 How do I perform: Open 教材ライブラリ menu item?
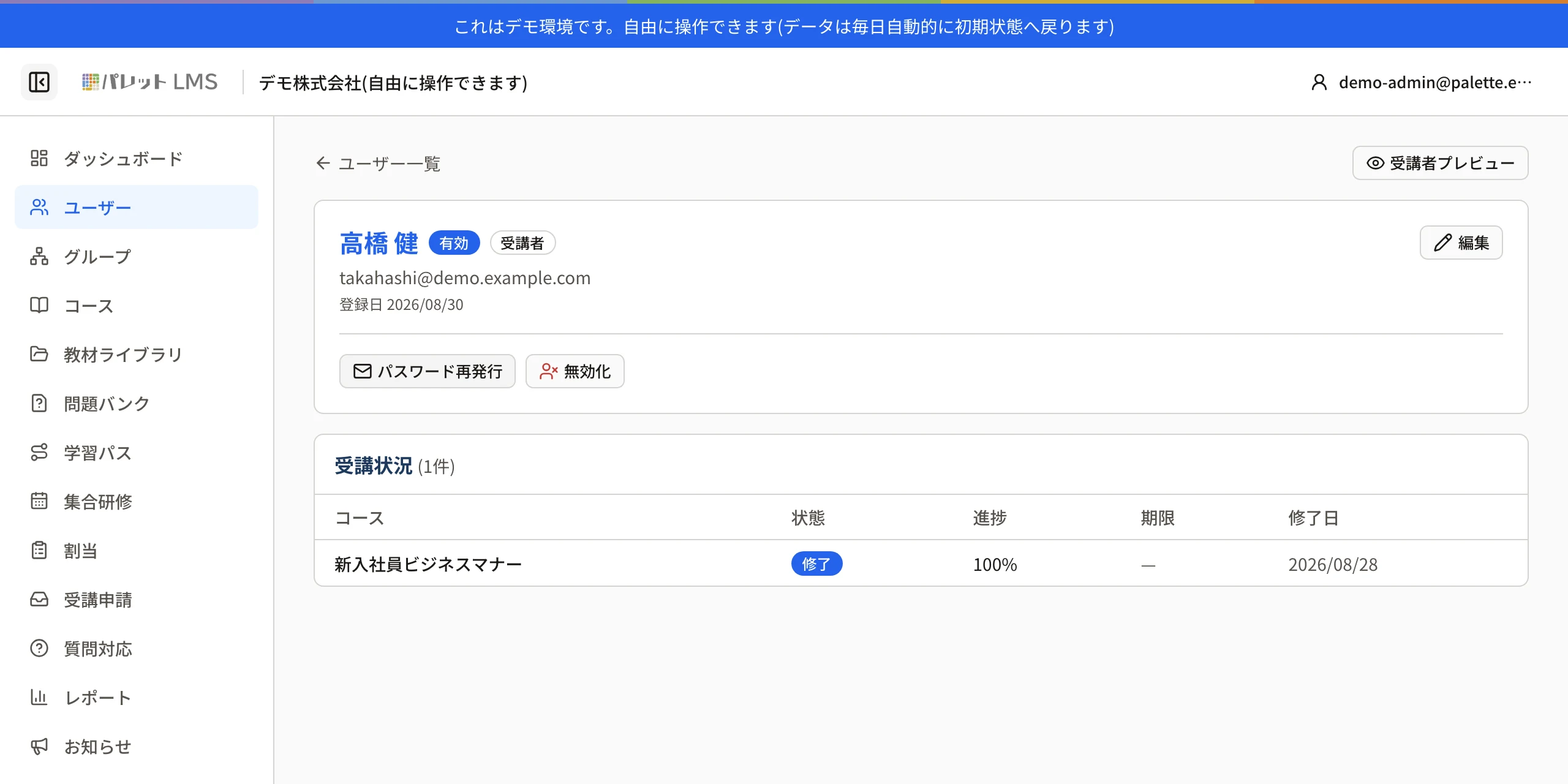(137, 354)
